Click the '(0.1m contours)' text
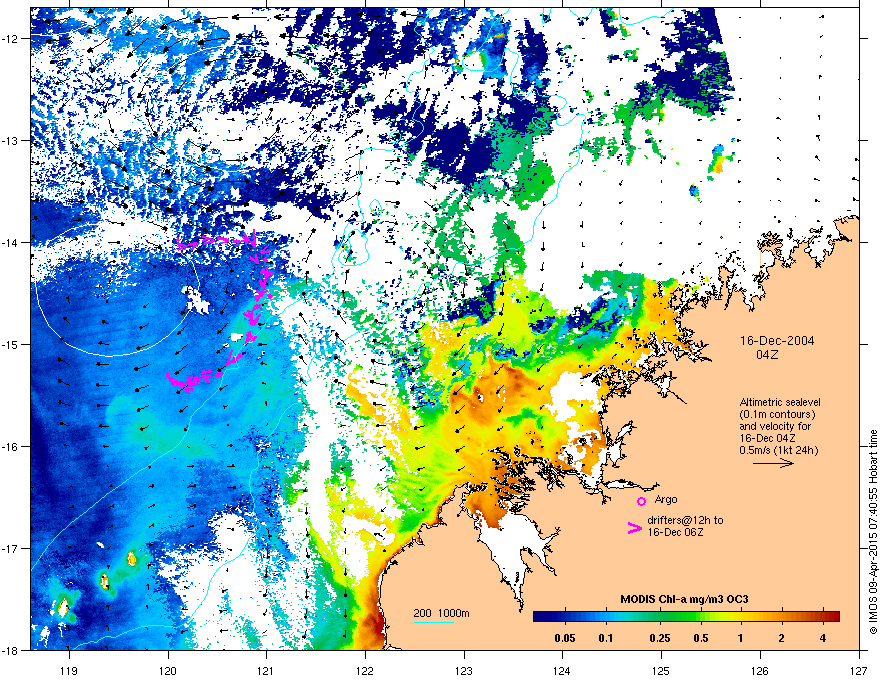The width and height of the screenshot is (880, 680). pos(777,415)
